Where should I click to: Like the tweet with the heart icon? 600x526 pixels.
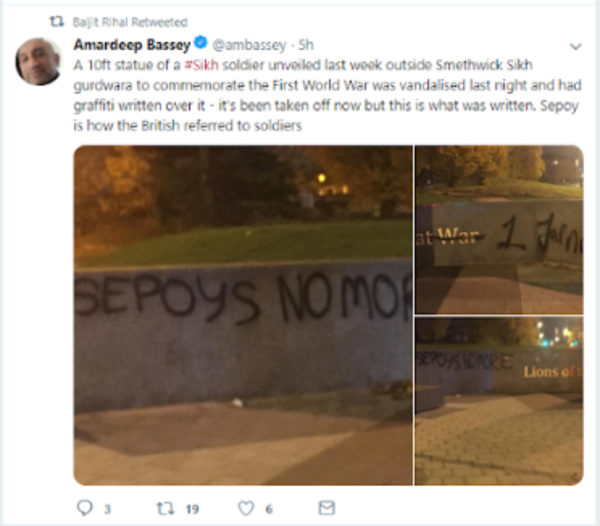pos(246,508)
